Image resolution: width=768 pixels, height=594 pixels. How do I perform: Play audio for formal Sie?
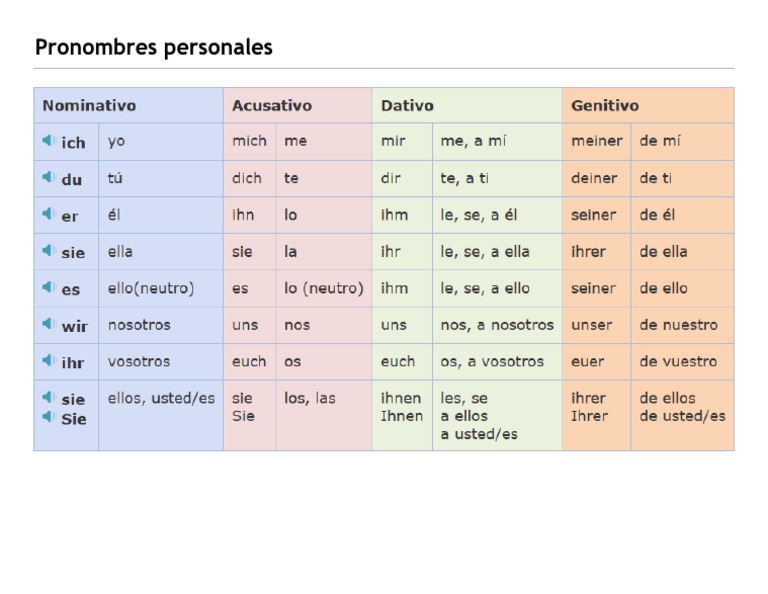(x=48, y=417)
